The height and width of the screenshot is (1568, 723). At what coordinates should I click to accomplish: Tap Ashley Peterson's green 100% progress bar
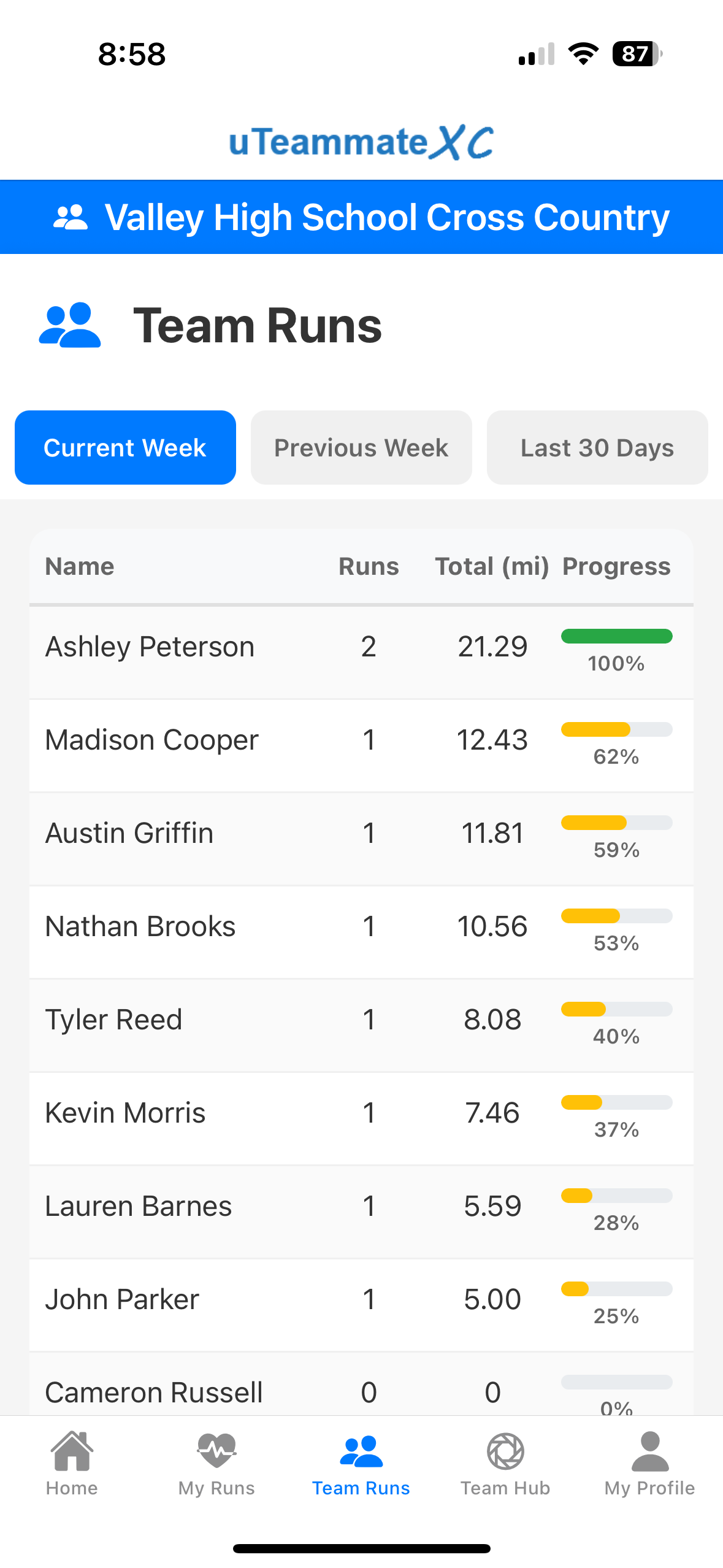point(616,637)
